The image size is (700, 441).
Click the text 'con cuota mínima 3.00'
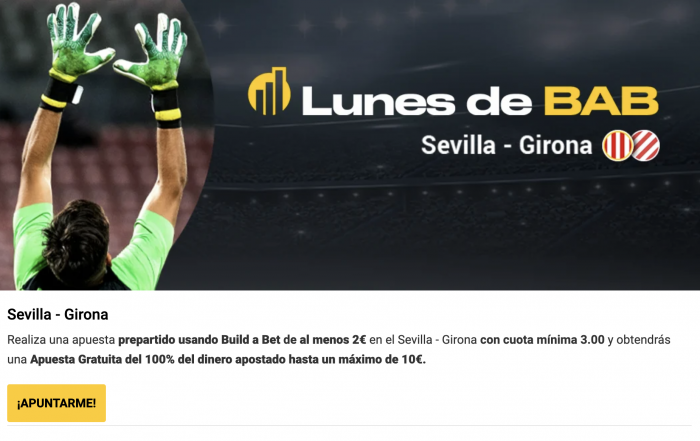point(542,340)
